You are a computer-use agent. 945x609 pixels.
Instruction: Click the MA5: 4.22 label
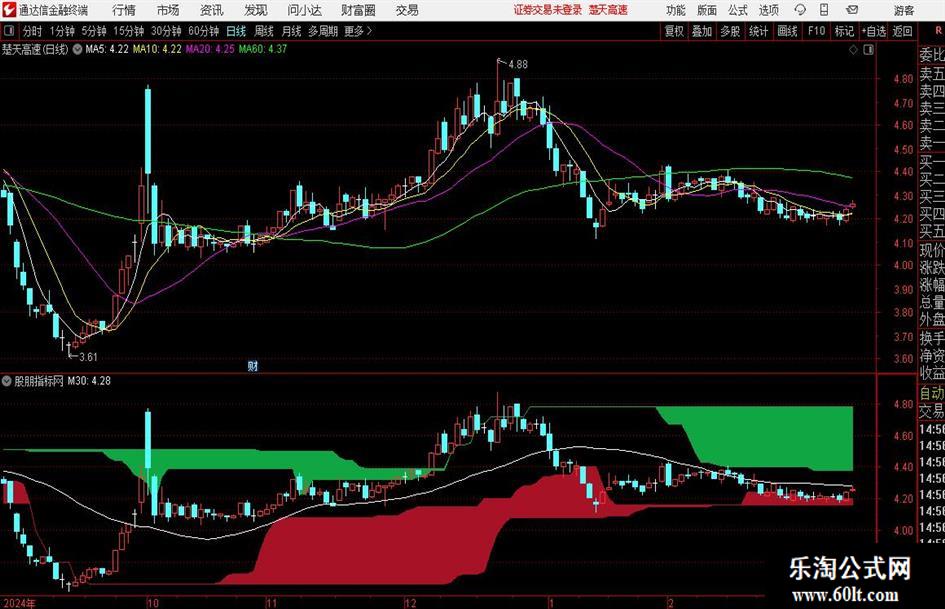click(107, 49)
